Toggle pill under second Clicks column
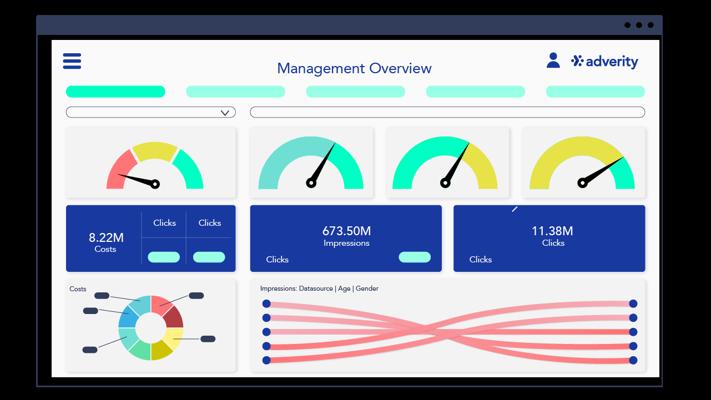711x400 pixels. 209,257
